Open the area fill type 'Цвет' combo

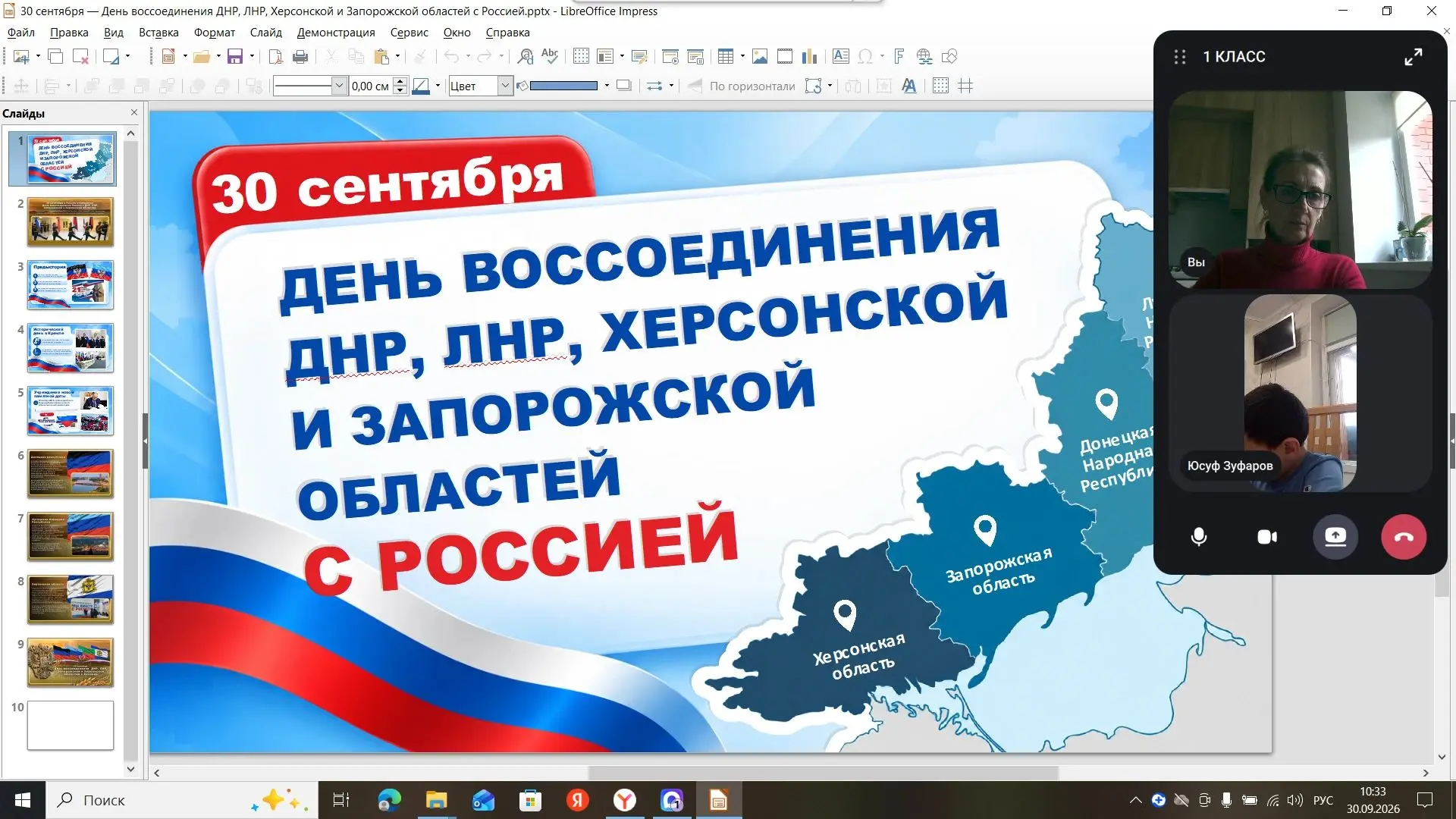(481, 86)
